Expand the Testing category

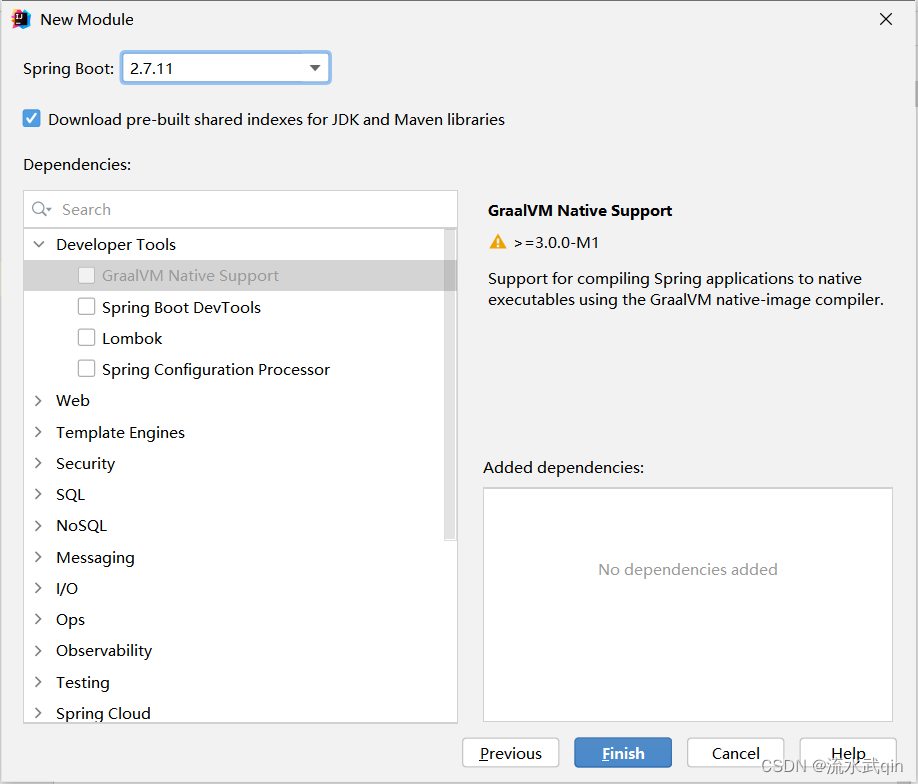[39, 682]
